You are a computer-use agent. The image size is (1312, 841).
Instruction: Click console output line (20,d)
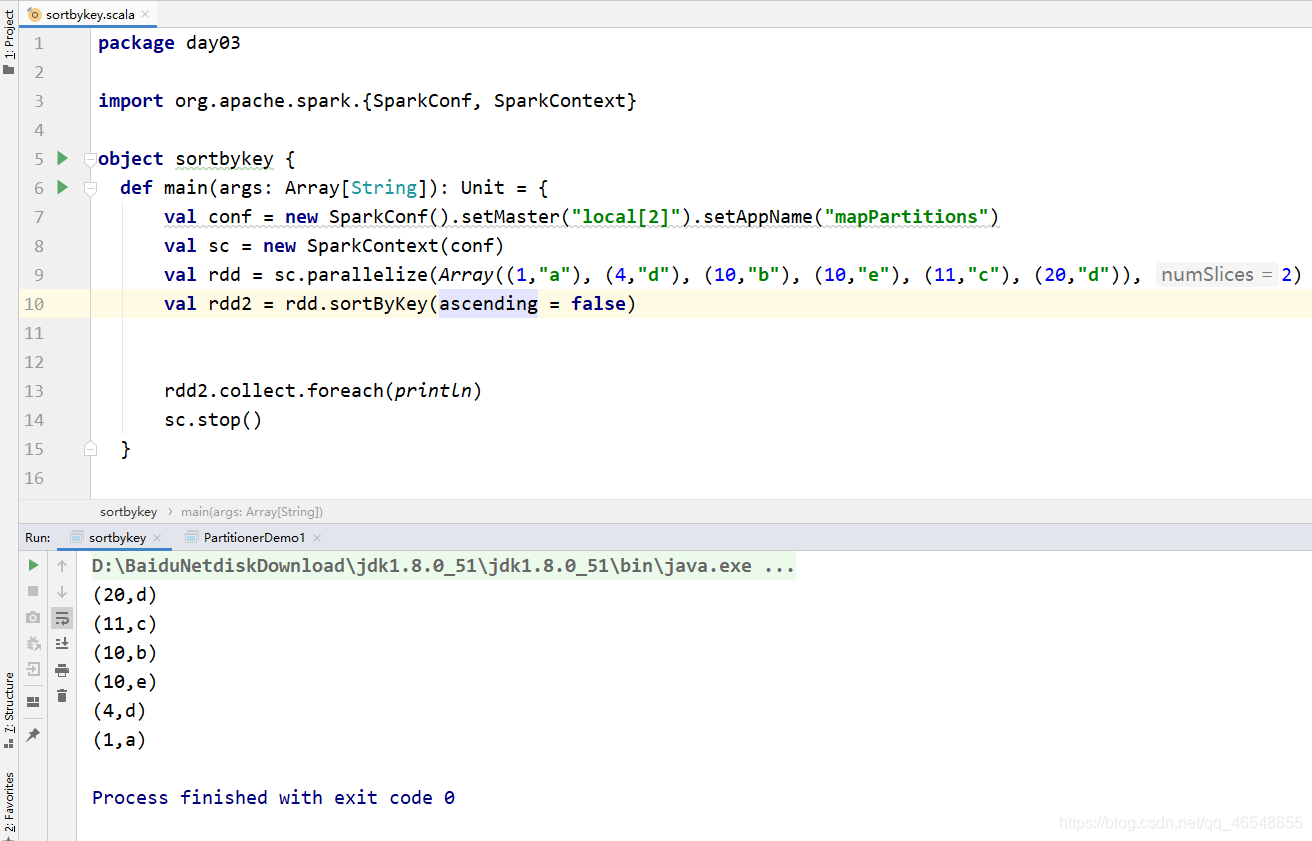pyautogui.click(x=124, y=595)
